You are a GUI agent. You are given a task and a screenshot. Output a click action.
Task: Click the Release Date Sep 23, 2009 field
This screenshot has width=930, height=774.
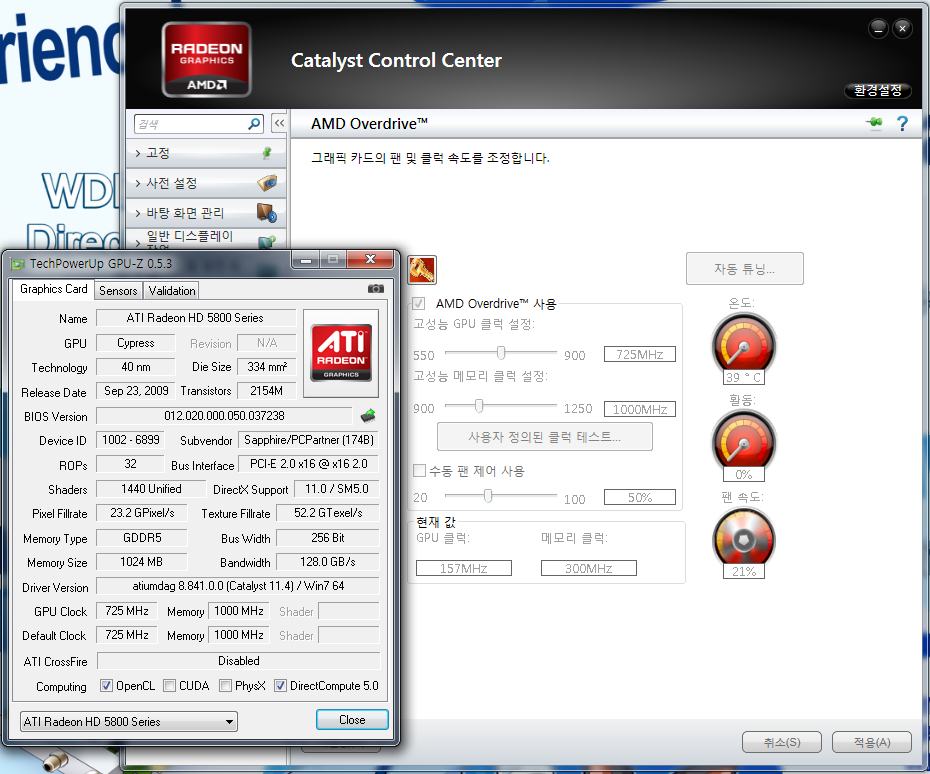[x=136, y=391]
